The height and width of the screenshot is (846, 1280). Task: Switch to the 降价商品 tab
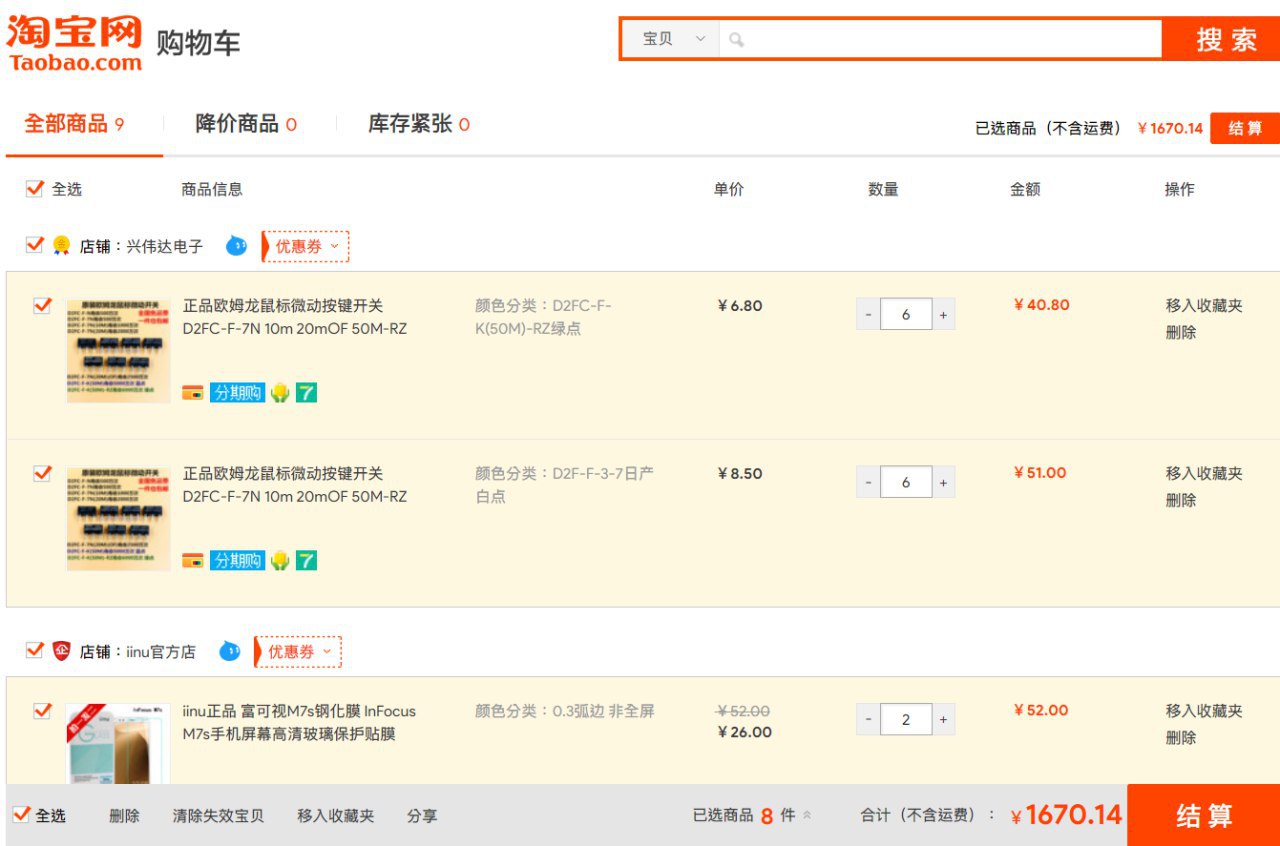246,124
